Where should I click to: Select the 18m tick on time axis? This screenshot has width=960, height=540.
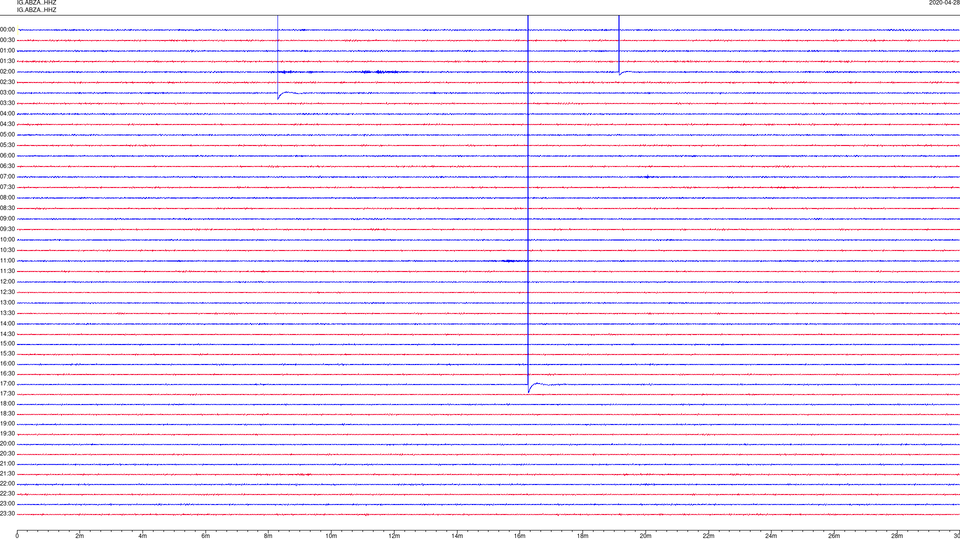(583, 536)
